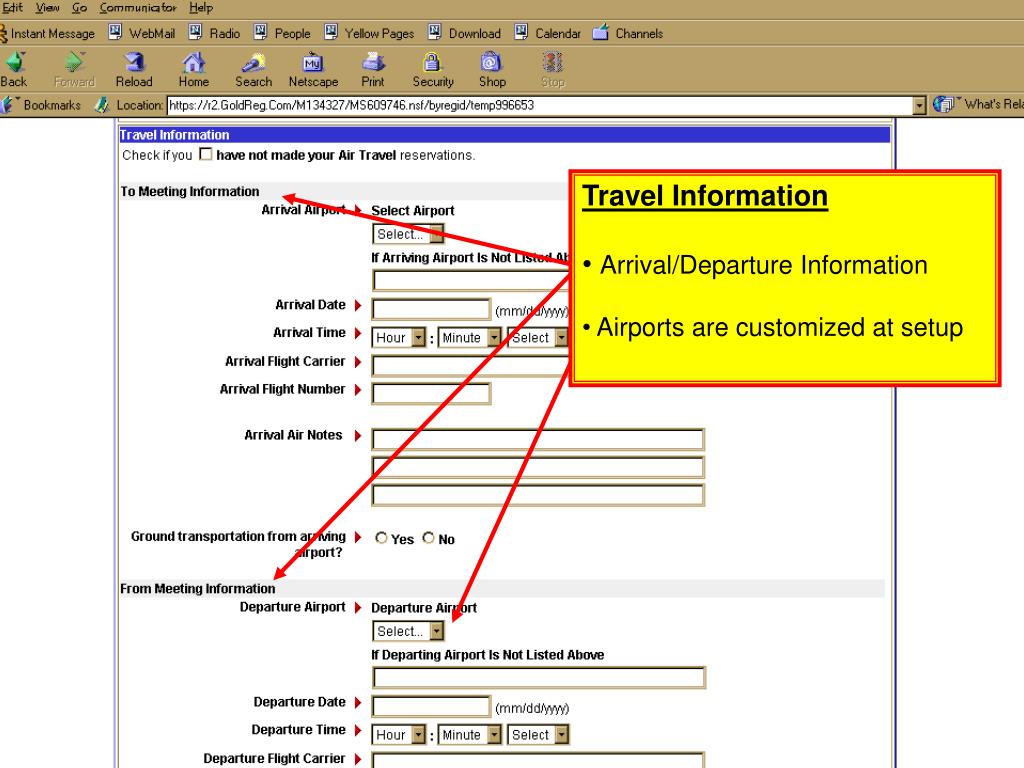Open the Go menu

point(80,8)
